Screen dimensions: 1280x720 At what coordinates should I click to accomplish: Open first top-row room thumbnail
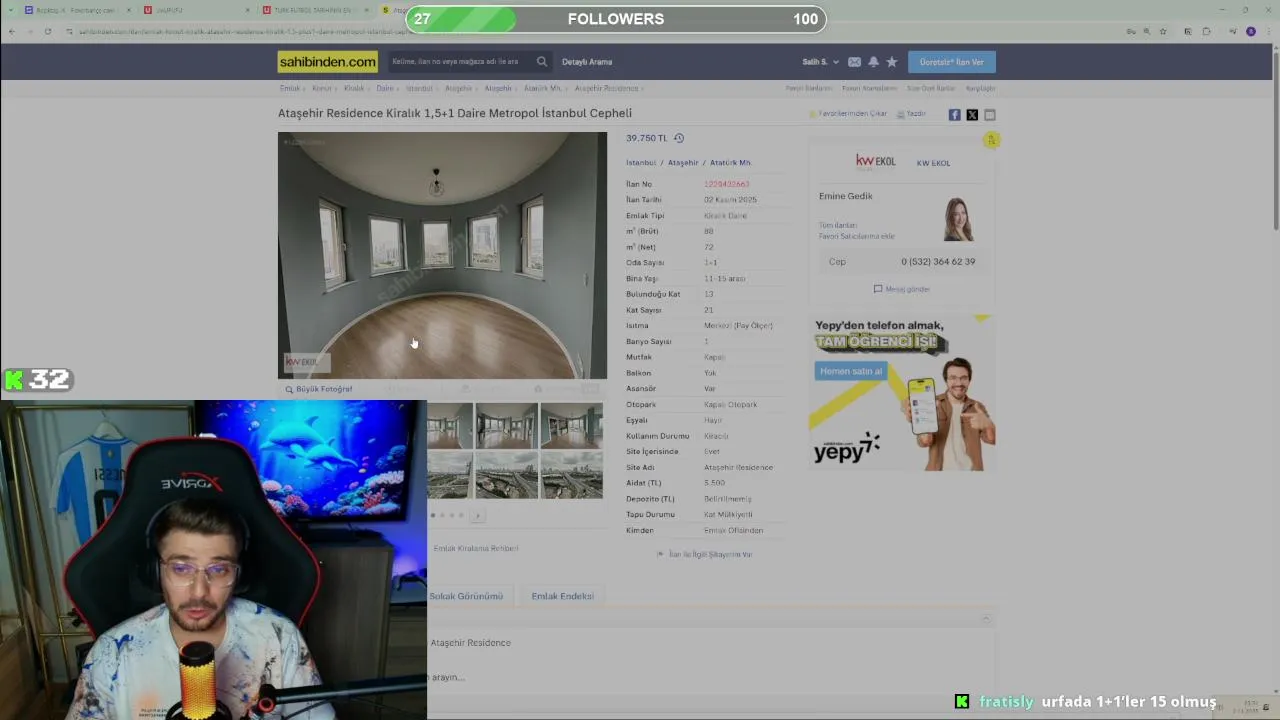click(x=450, y=425)
